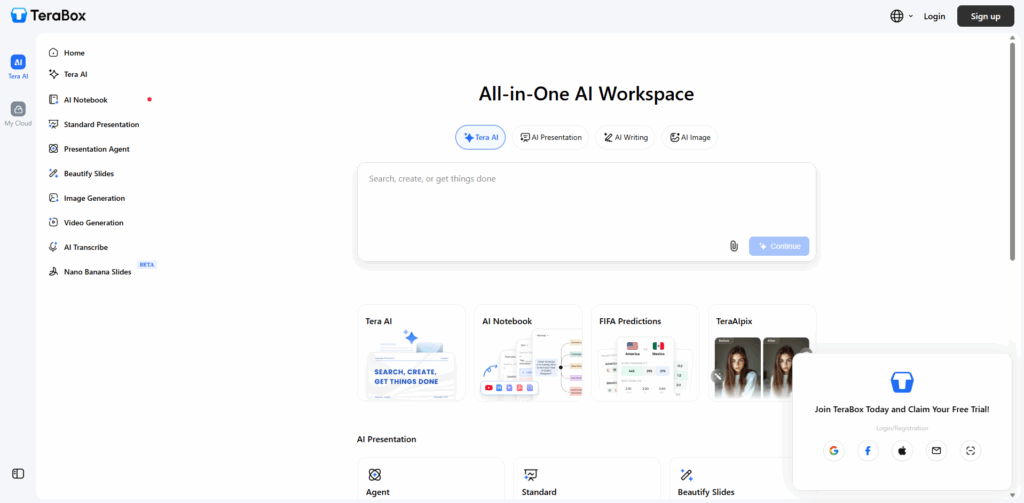This screenshot has width=1024, height=503.
Task: Open the AI Notebook feature card
Action: [528, 353]
